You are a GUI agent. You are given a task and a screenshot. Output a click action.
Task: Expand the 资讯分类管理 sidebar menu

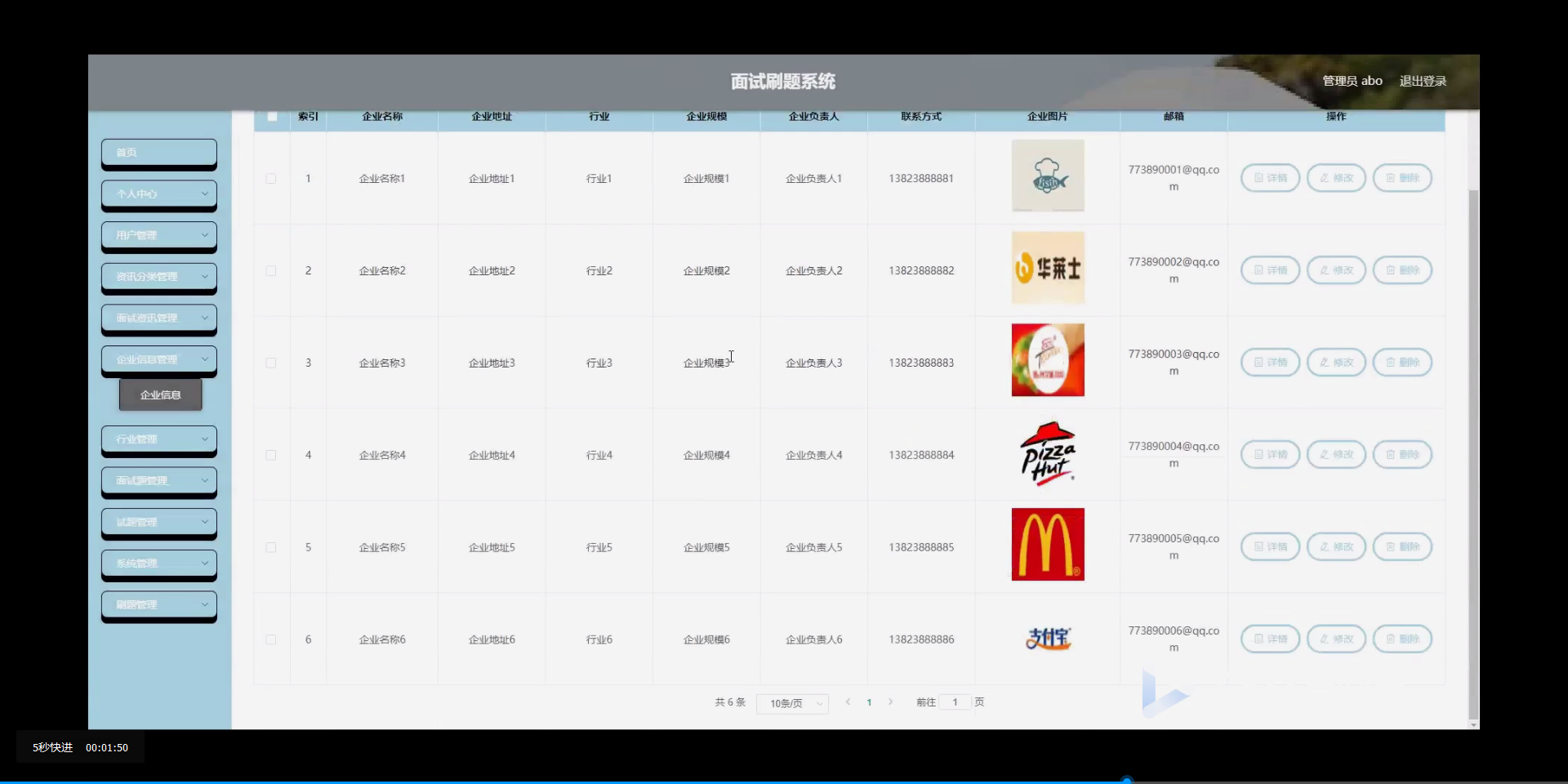(159, 277)
